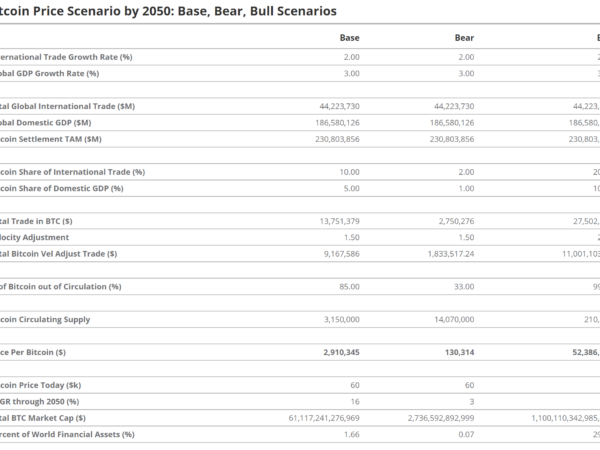Select Bear Price Per Bitcoin 130,314

coord(458,352)
